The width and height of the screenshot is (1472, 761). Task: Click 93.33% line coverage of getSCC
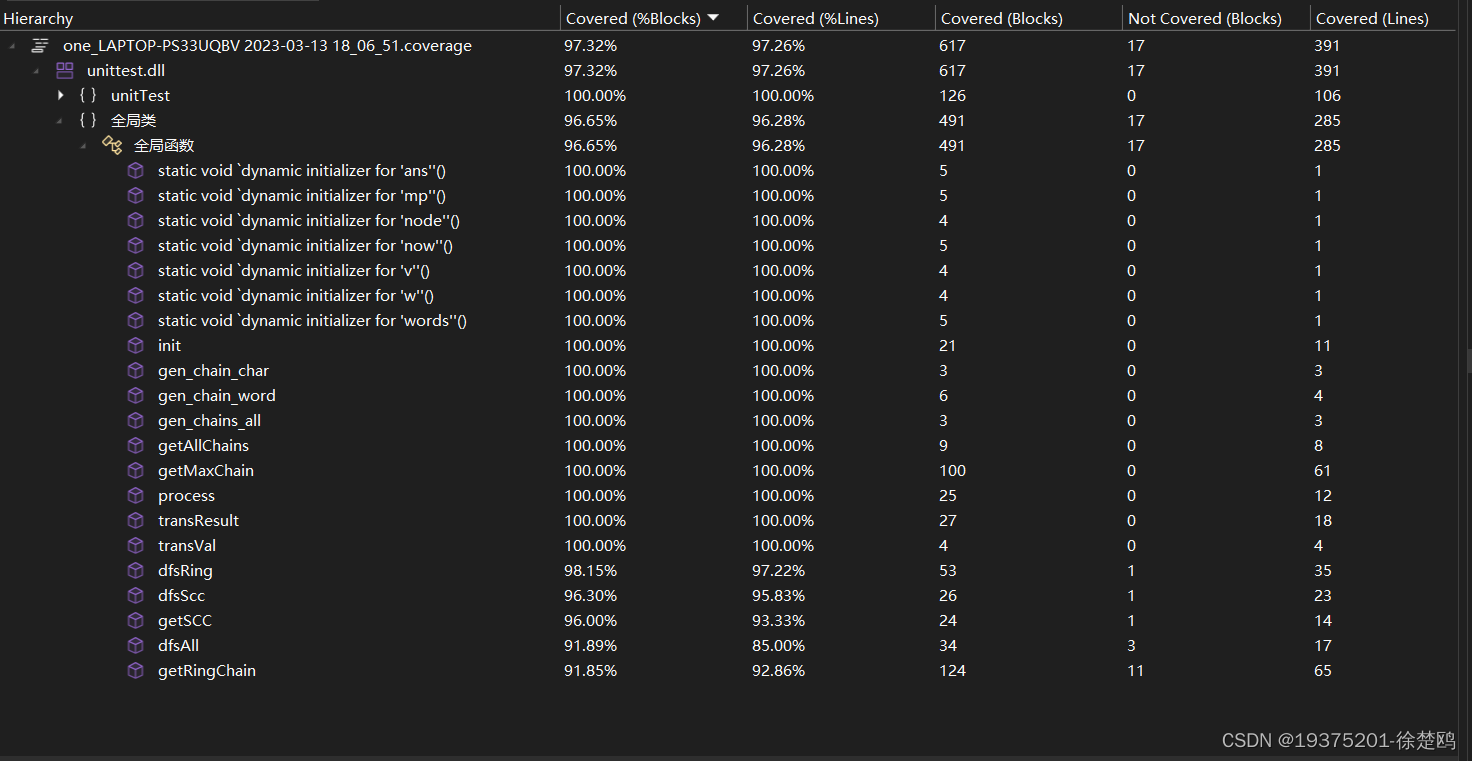click(778, 621)
